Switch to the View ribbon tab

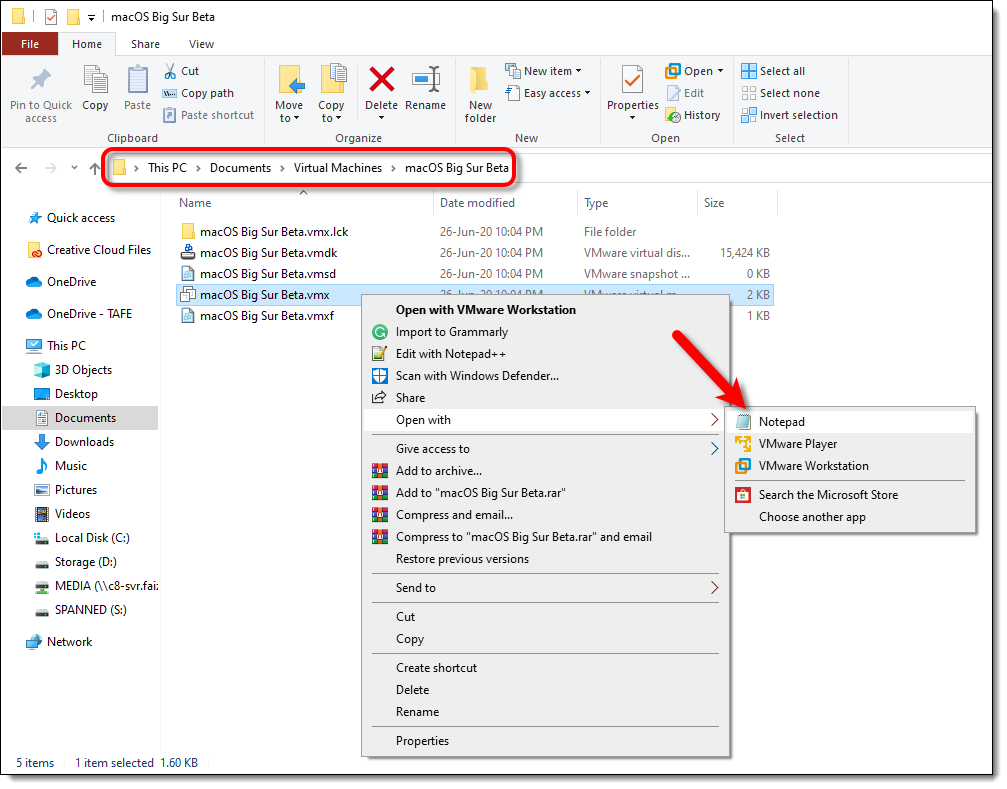tap(201, 44)
